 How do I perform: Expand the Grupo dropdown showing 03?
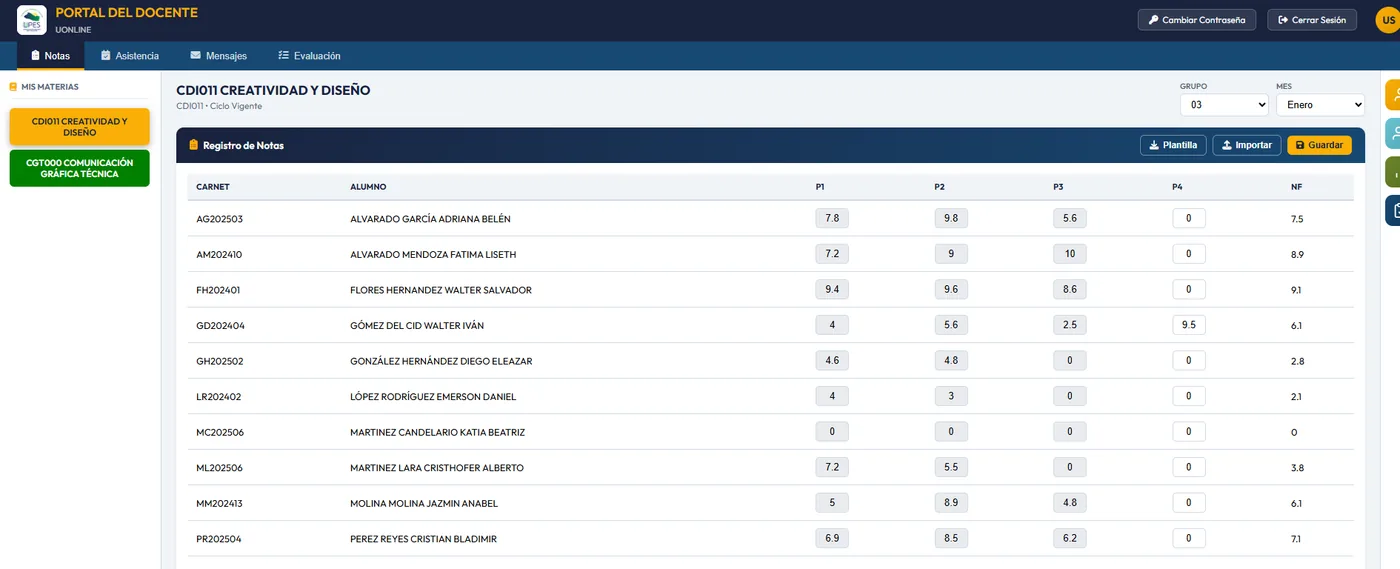[1224, 104]
